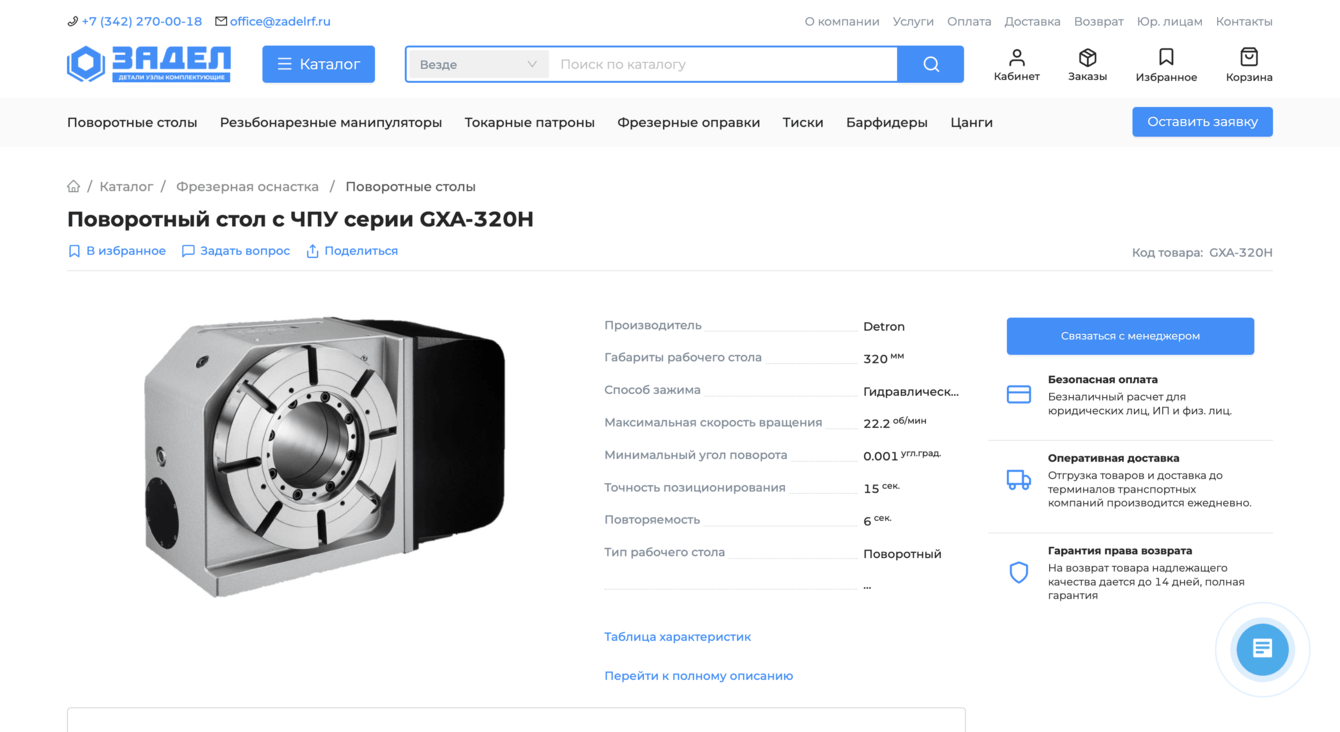Open the Везде search scope dropdown
Image resolution: width=1340 pixels, height=732 pixels.
point(478,64)
